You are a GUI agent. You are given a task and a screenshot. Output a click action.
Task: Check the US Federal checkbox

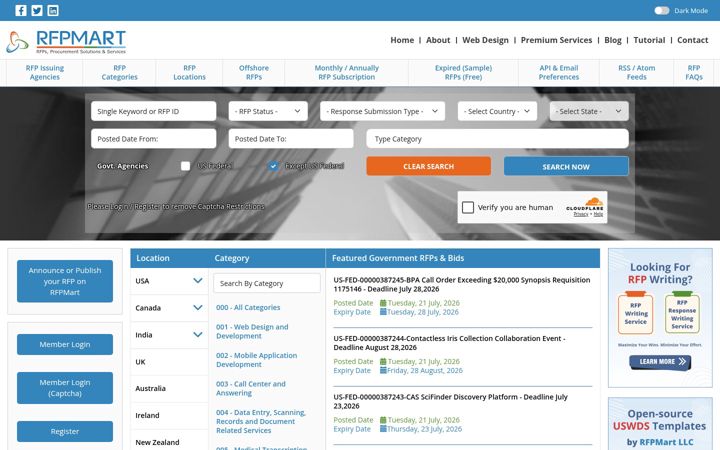pos(186,166)
